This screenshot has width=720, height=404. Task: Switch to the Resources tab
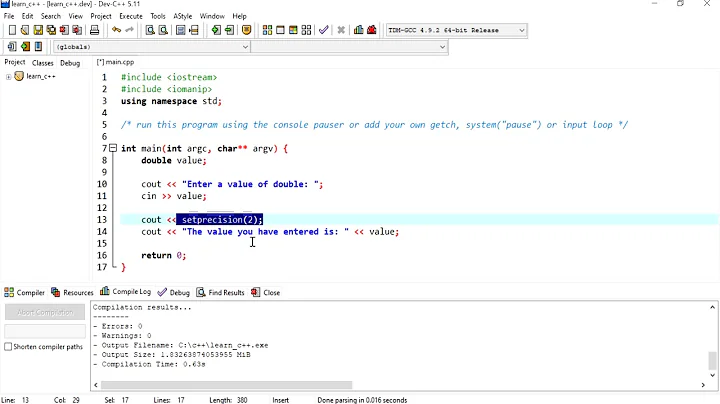(72, 292)
